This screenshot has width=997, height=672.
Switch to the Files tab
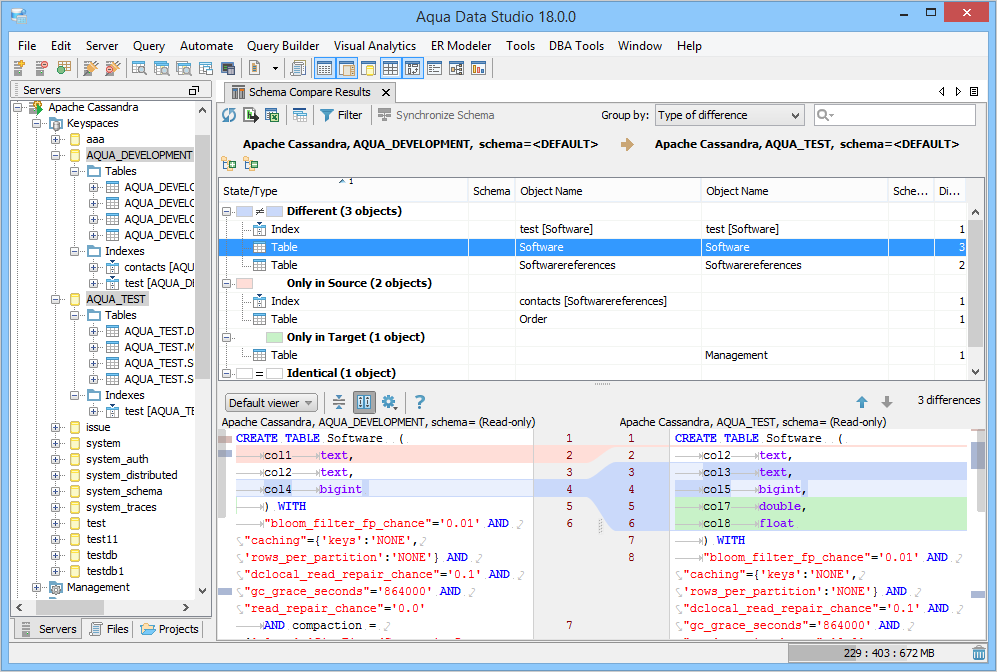(109, 629)
